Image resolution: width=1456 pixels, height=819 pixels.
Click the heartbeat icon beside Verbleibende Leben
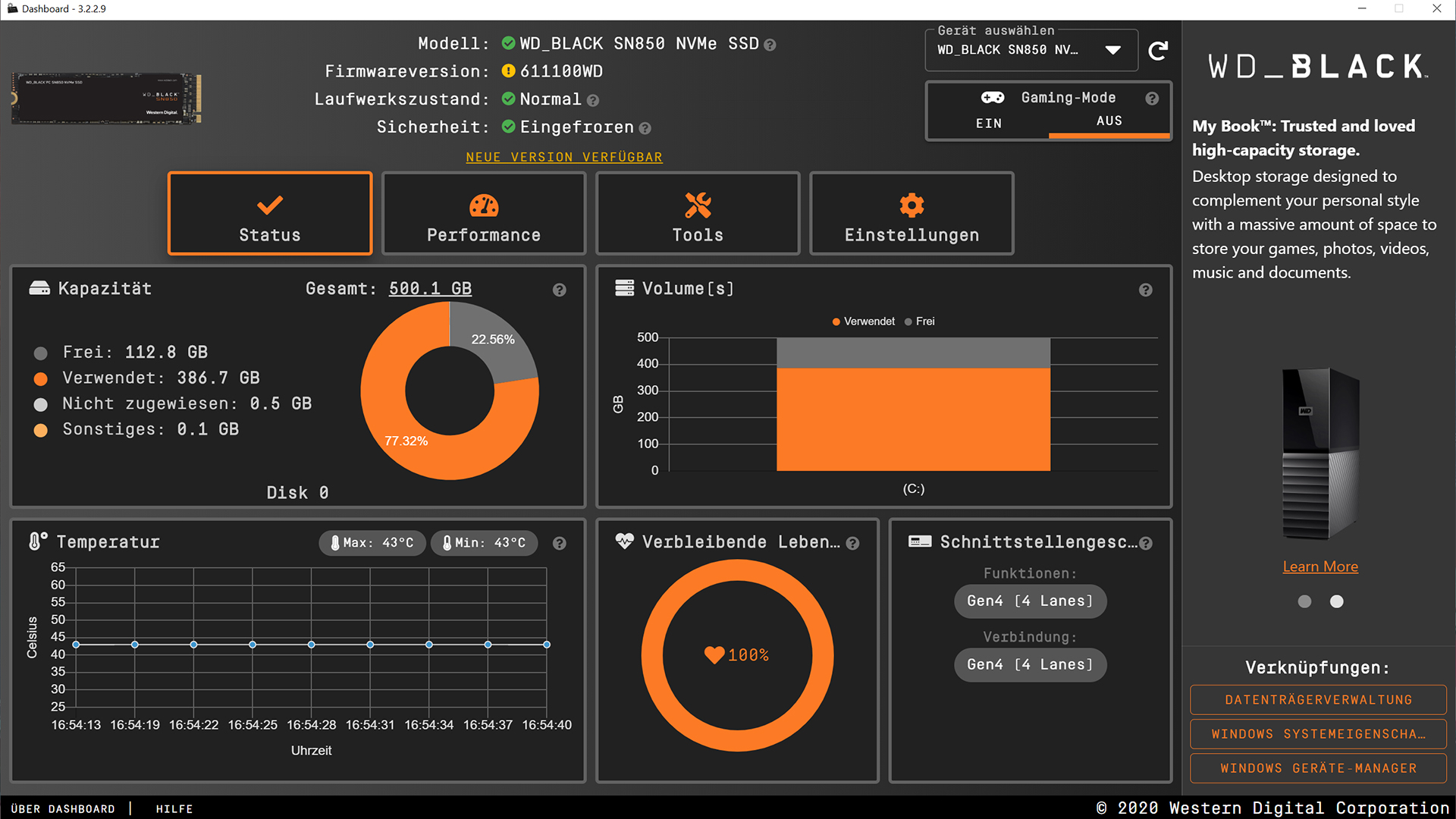pyautogui.click(x=625, y=541)
